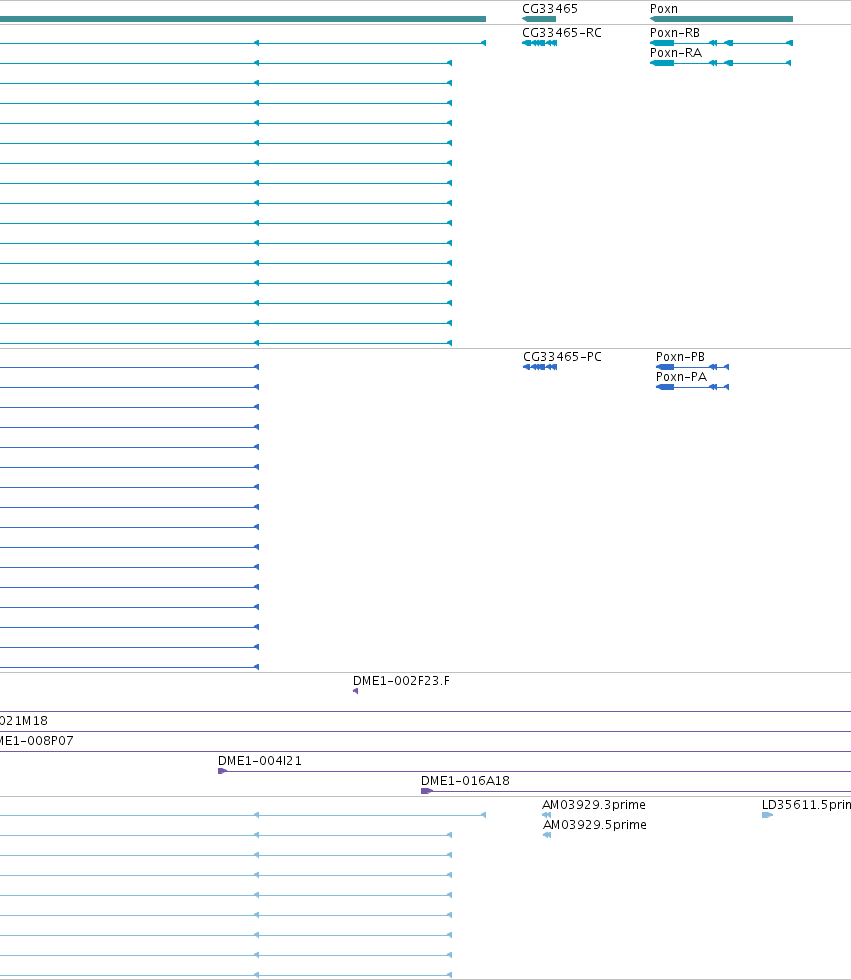Click the AM03929.3prime label
The image size is (851, 980).
[594, 804]
